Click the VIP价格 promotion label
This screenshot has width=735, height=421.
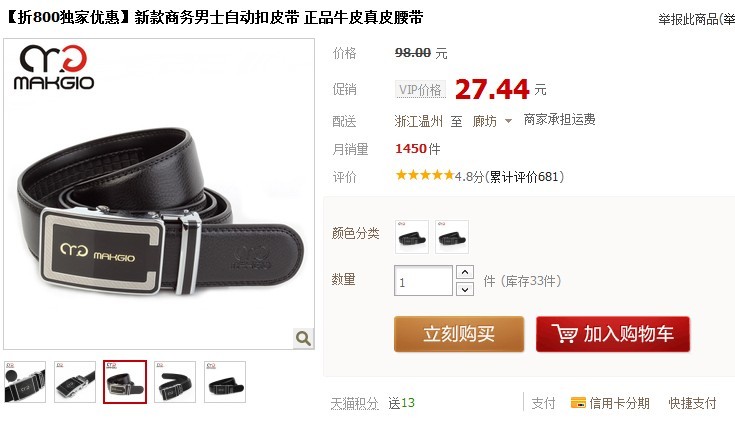pyautogui.click(x=420, y=90)
